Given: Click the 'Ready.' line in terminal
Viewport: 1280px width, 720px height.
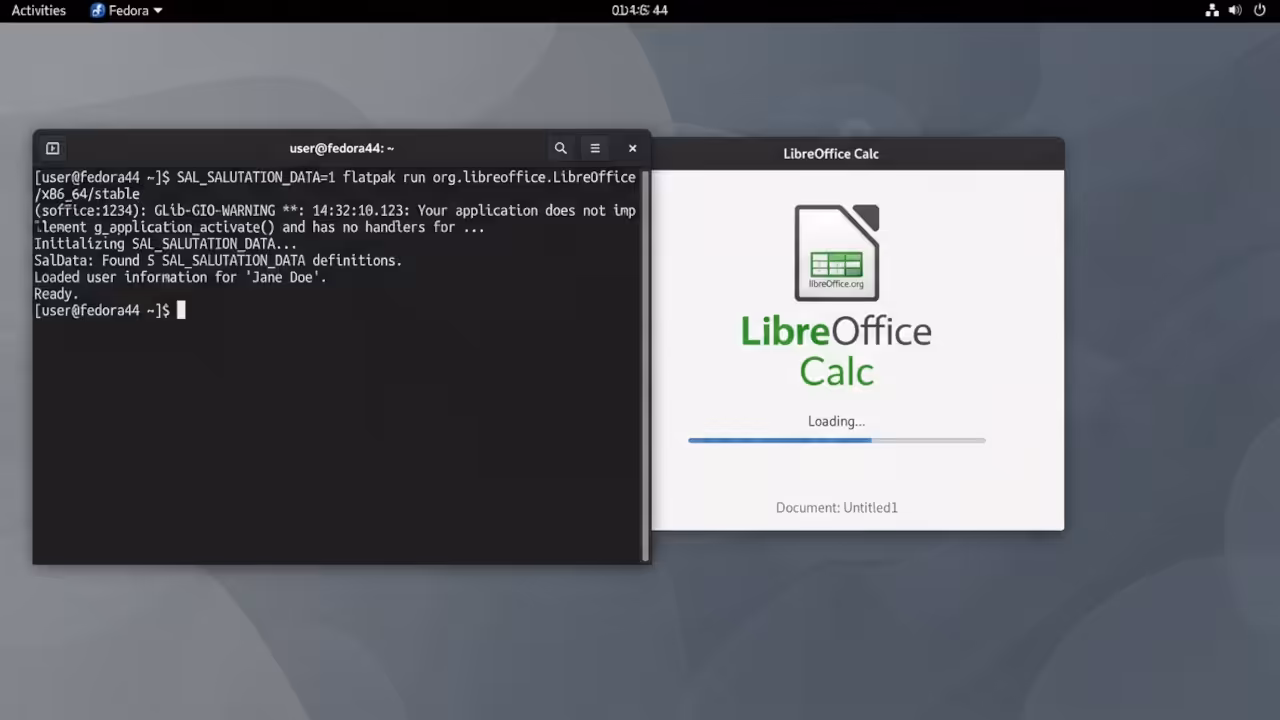Looking at the screenshot, I should [x=56, y=294].
